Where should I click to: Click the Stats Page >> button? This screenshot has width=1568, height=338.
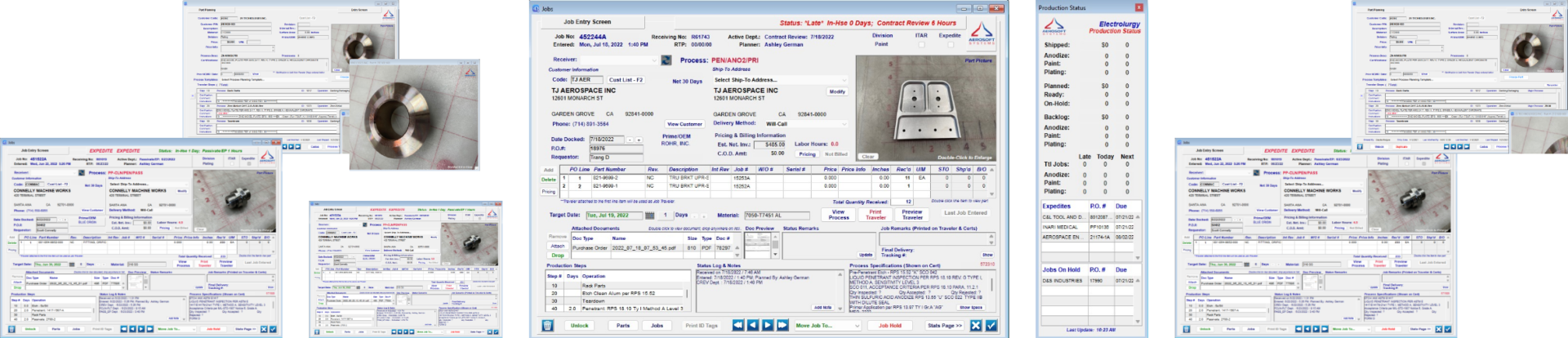[944, 325]
